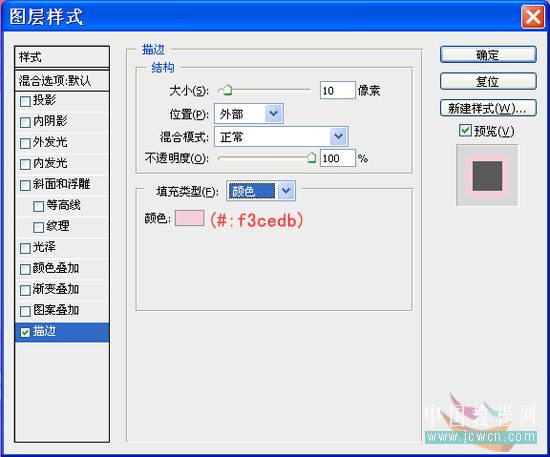Tick the 颜色叠加 checkbox

click(25, 269)
